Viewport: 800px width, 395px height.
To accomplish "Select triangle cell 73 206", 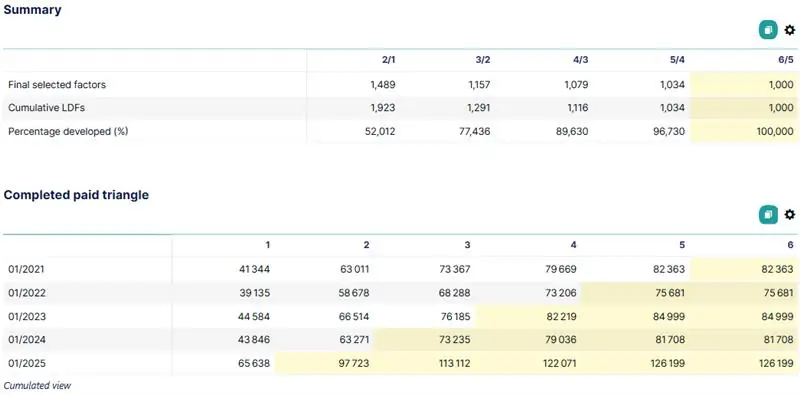I will point(561,292).
